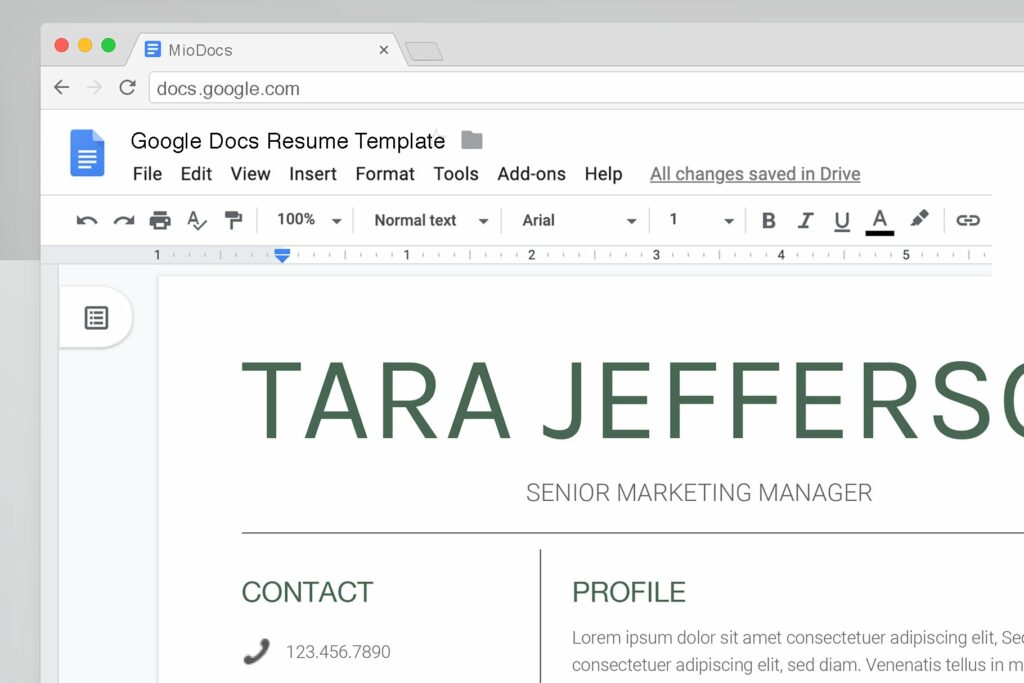The width and height of the screenshot is (1024, 683).
Task: Toggle underline formatting
Action: pos(841,220)
